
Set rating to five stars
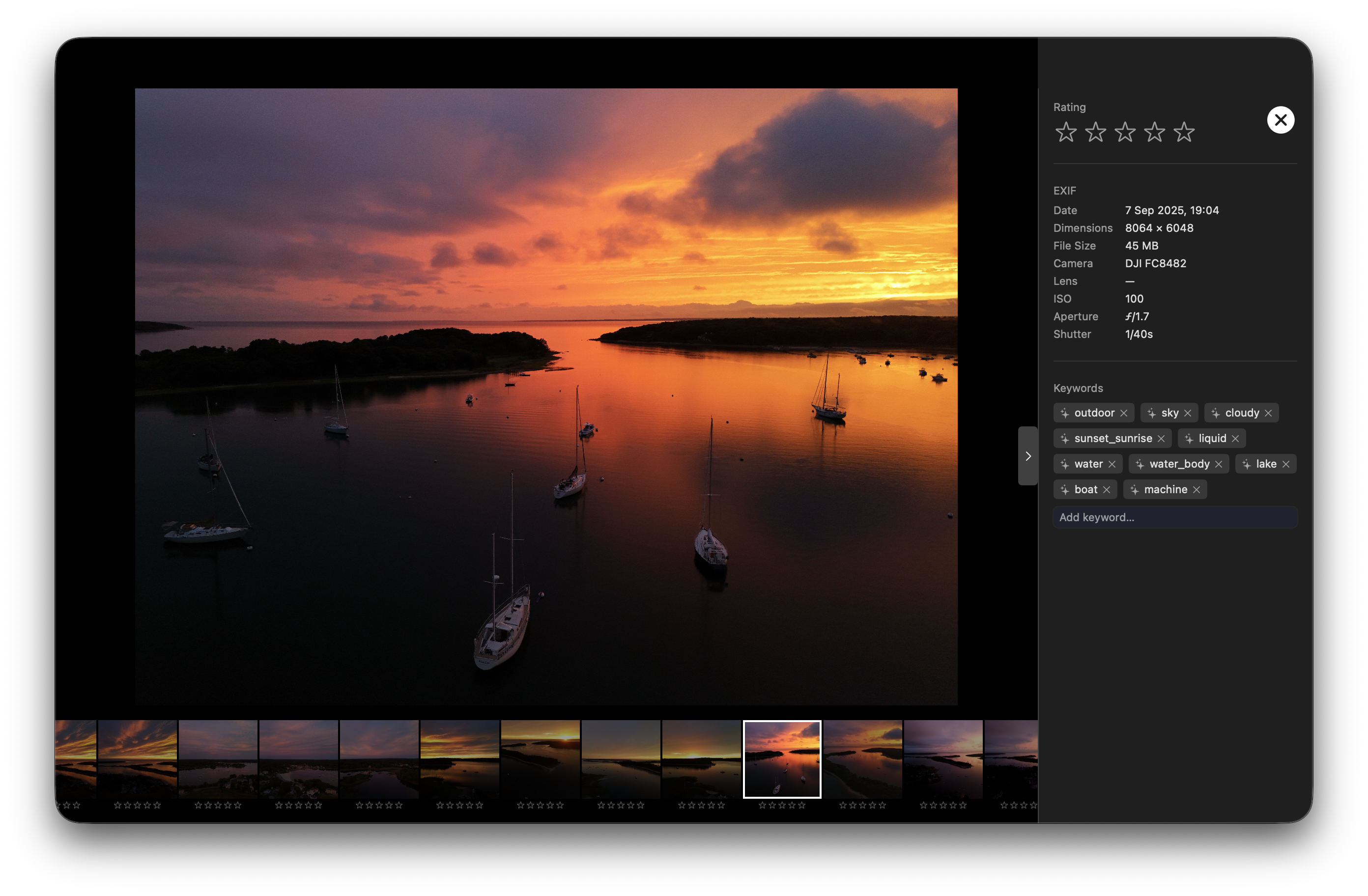pos(1184,132)
